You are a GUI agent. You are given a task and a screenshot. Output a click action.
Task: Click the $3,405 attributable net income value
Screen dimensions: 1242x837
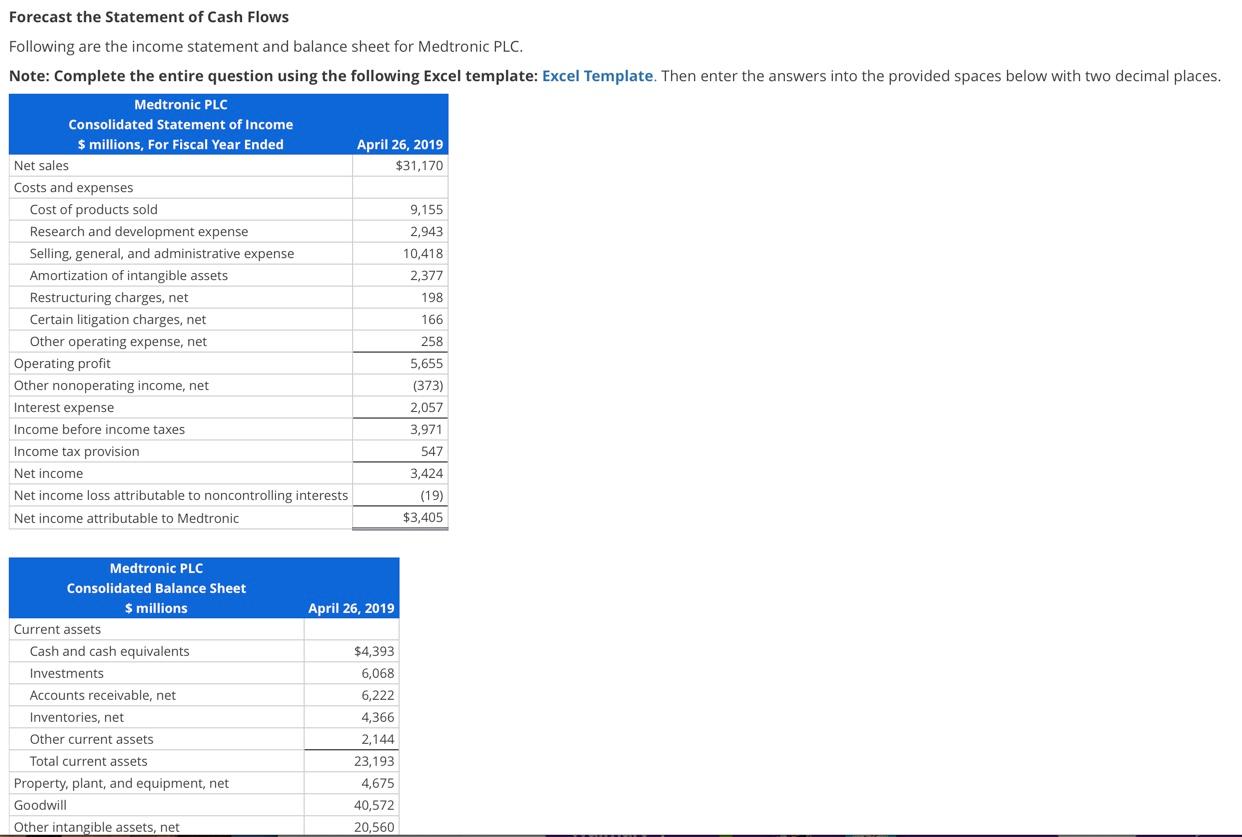(423, 518)
